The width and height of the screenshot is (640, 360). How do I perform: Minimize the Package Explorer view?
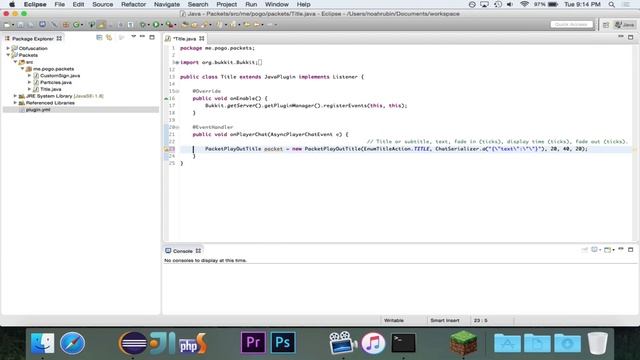point(142,37)
